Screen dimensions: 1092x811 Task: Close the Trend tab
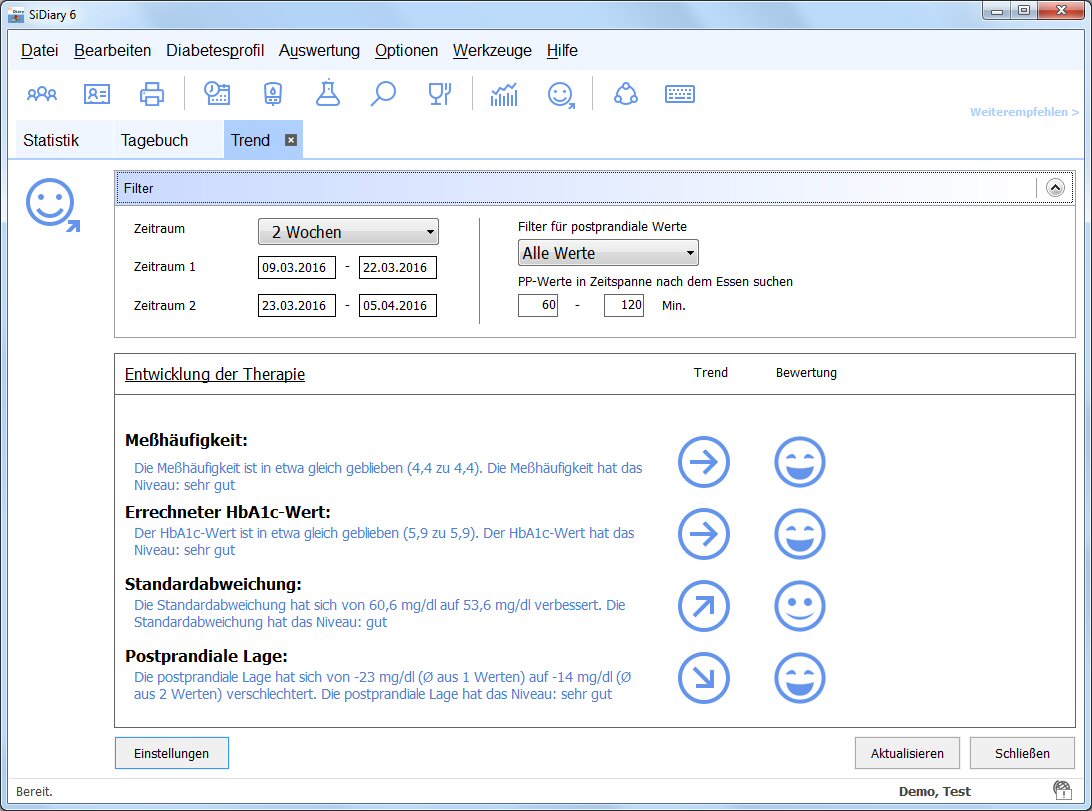291,141
